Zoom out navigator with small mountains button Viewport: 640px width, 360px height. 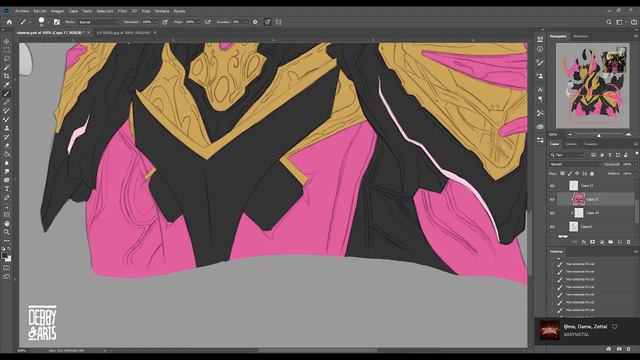pyautogui.click(x=570, y=135)
